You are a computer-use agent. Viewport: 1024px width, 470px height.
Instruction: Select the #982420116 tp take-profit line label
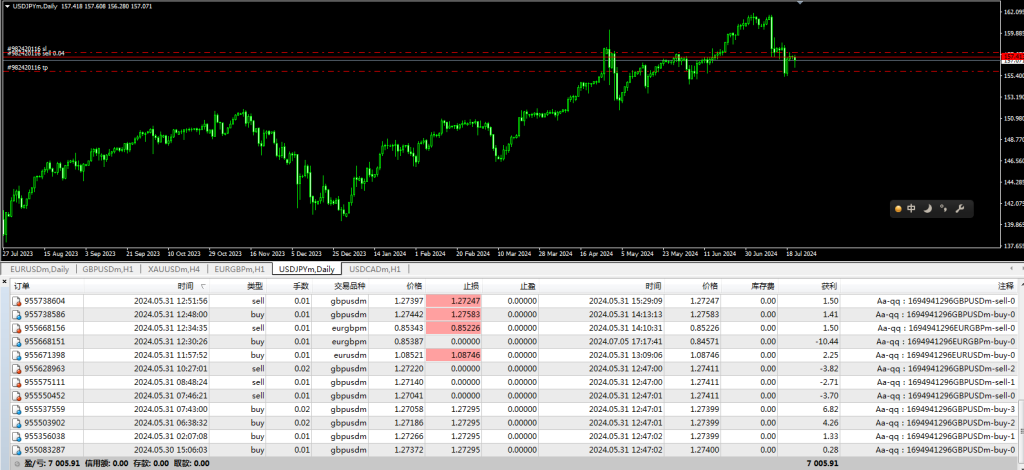tap(28, 67)
